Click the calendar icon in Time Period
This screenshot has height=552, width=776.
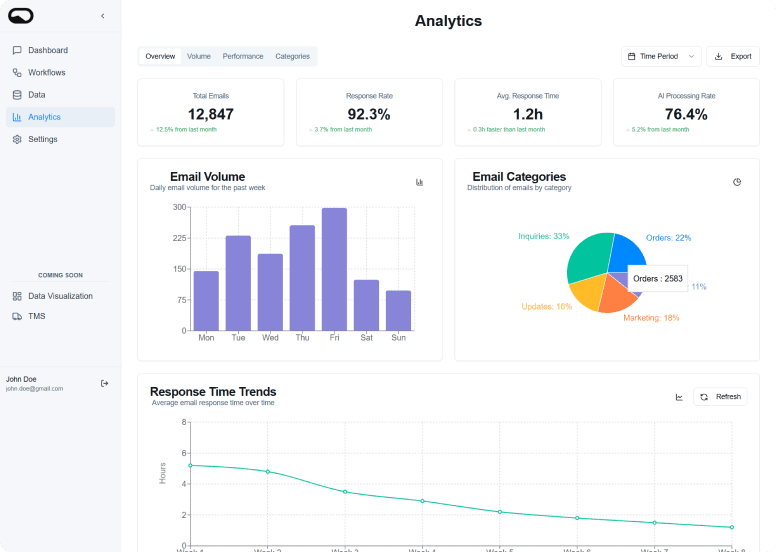tap(631, 56)
